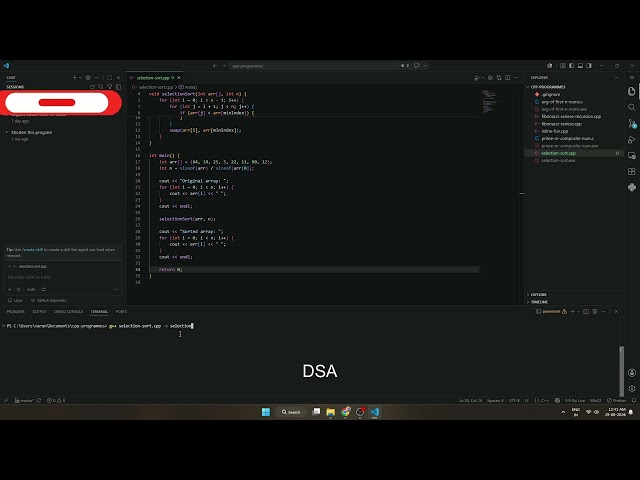The image size is (640, 480).
Task: Click the gear icon in editor toolbar
Action: point(490,78)
